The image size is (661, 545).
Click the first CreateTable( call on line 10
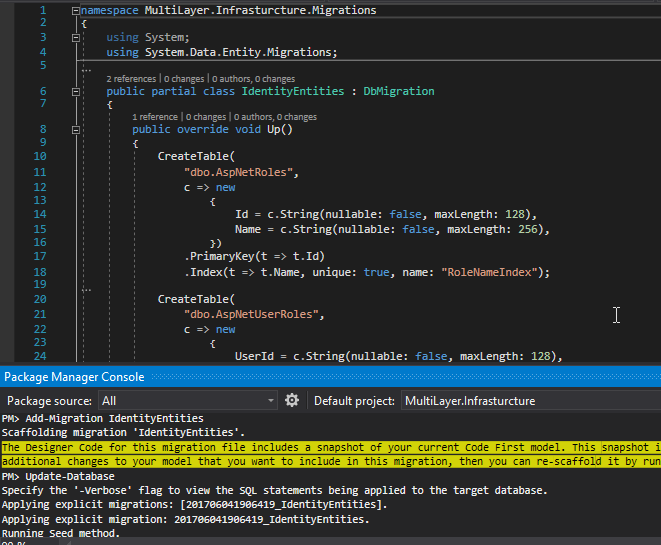(x=196, y=156)
